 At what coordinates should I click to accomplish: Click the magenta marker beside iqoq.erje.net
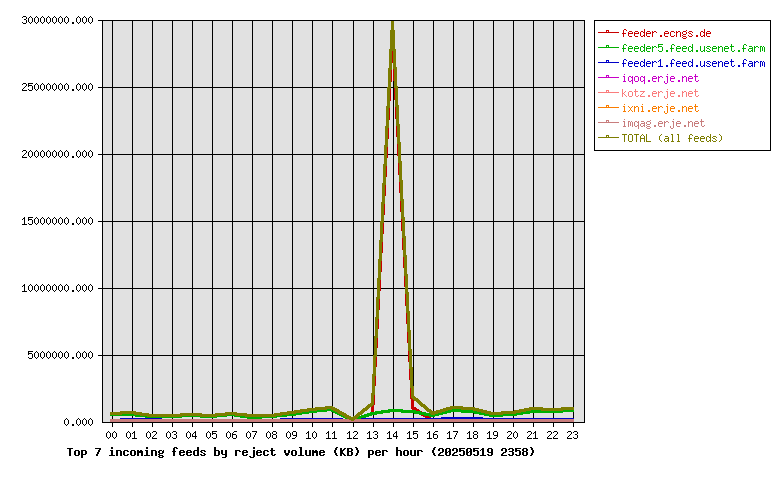pos(608,77)
